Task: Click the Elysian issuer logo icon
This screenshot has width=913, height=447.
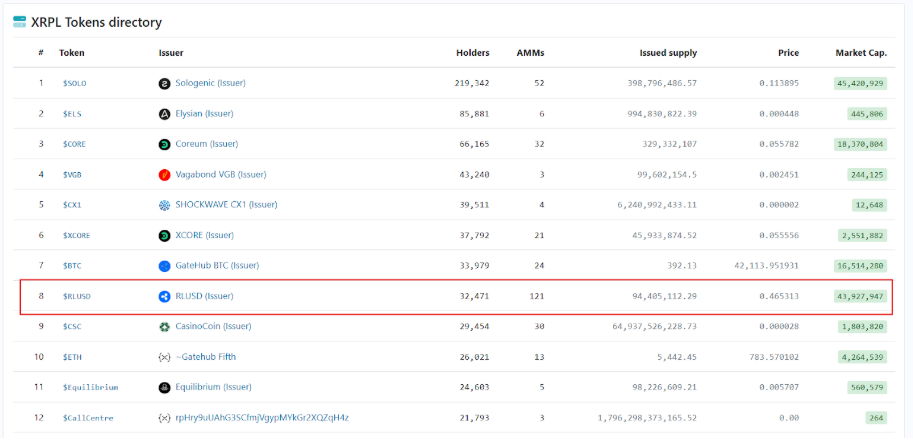Action: tap(164, 114)
